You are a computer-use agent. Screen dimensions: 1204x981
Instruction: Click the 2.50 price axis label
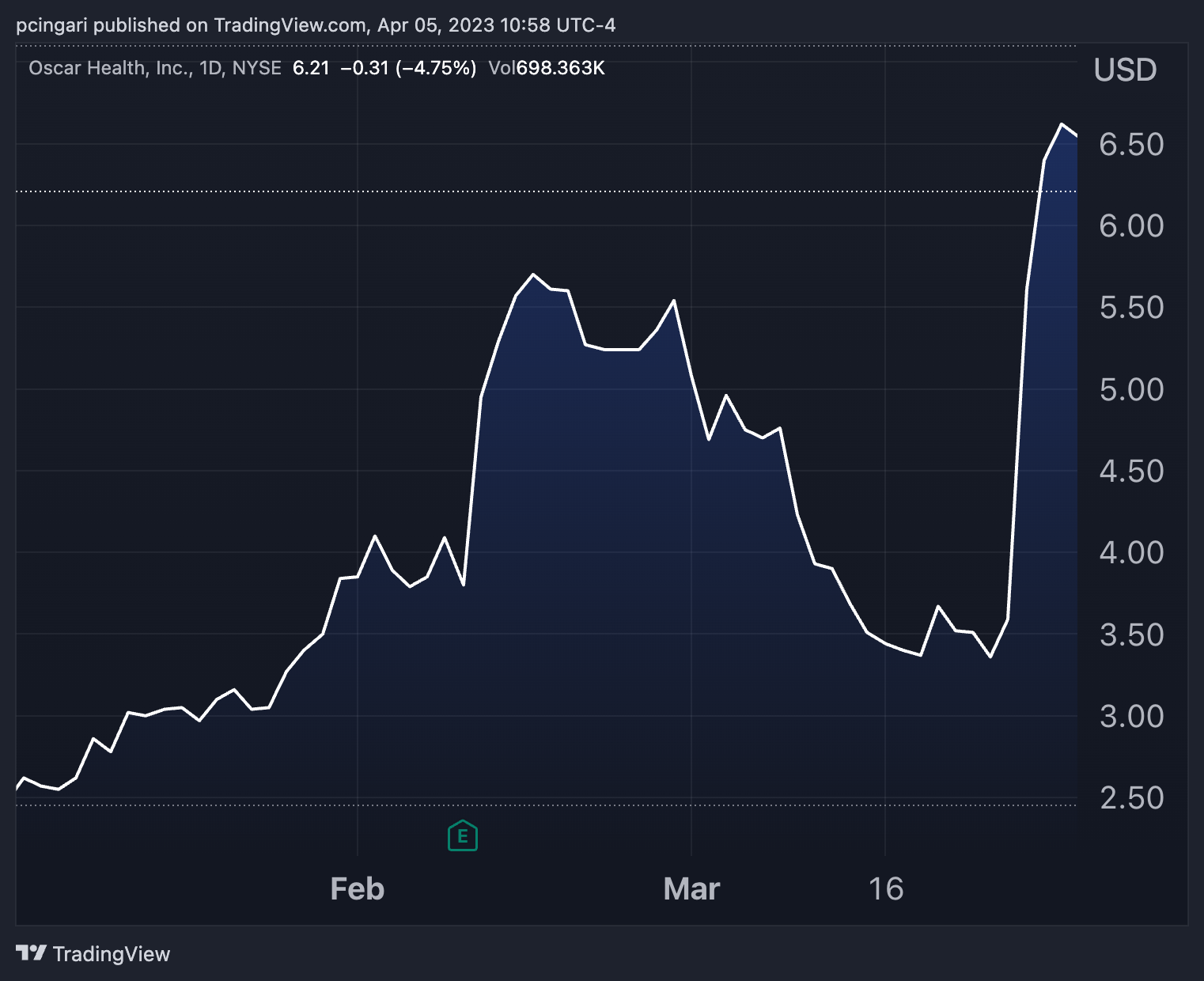[1131, 798]
